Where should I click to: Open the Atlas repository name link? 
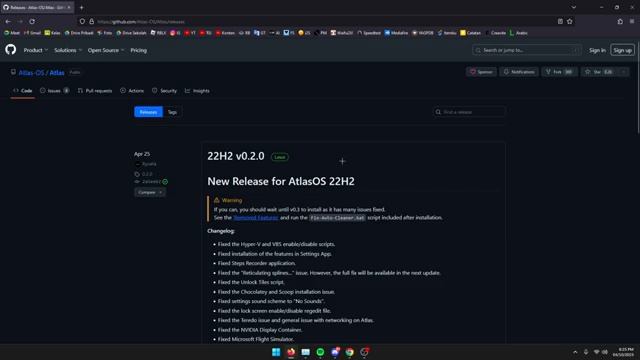(x=57, y=73)
